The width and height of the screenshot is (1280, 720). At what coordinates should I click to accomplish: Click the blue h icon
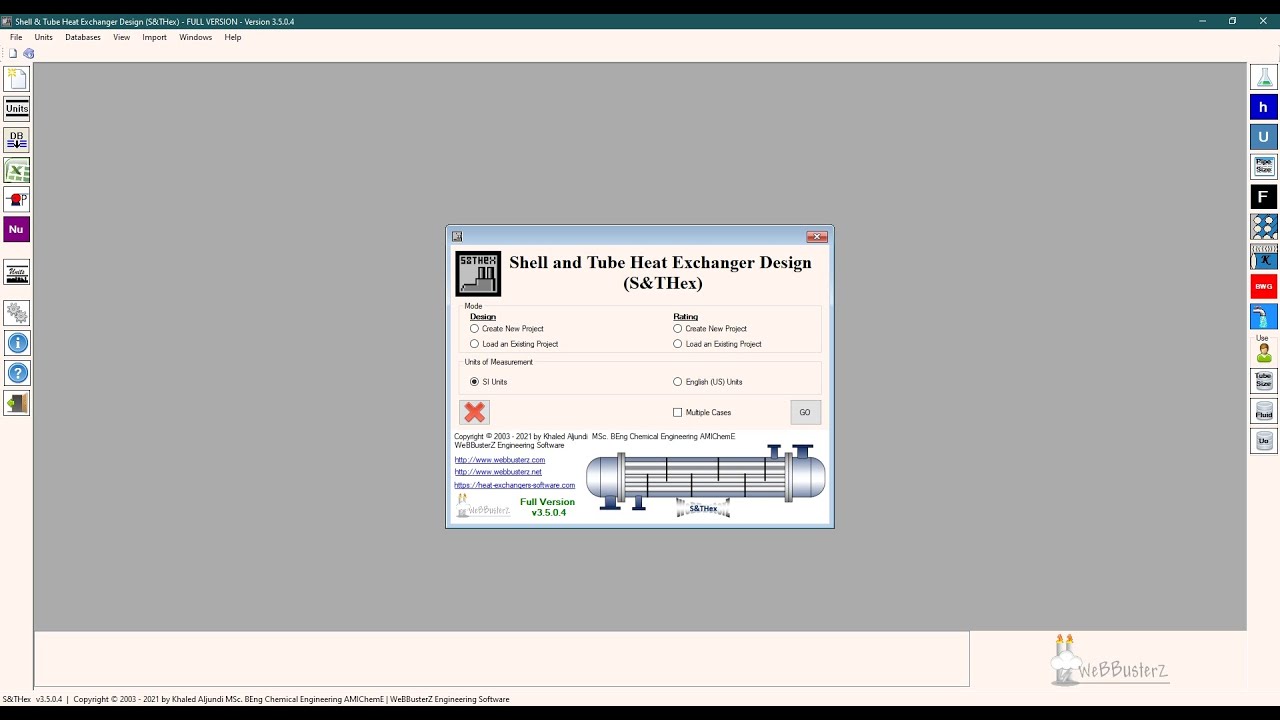[1264, 107]
